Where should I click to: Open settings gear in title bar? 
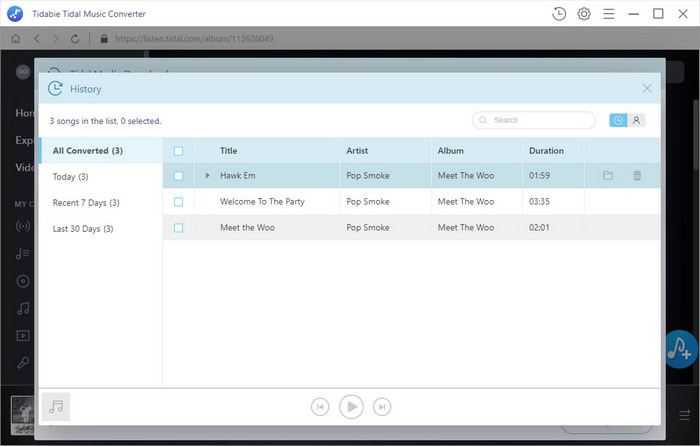(583, 14)
